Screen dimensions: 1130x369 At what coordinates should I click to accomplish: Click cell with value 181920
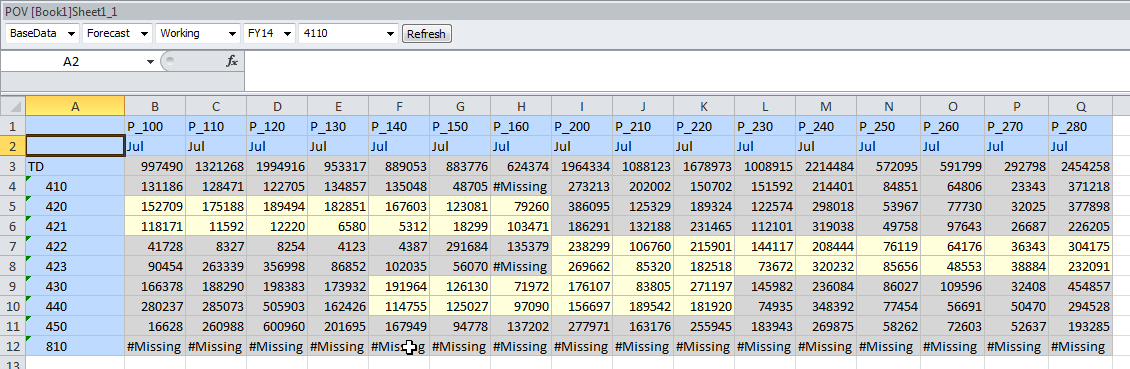coord(704,306)
